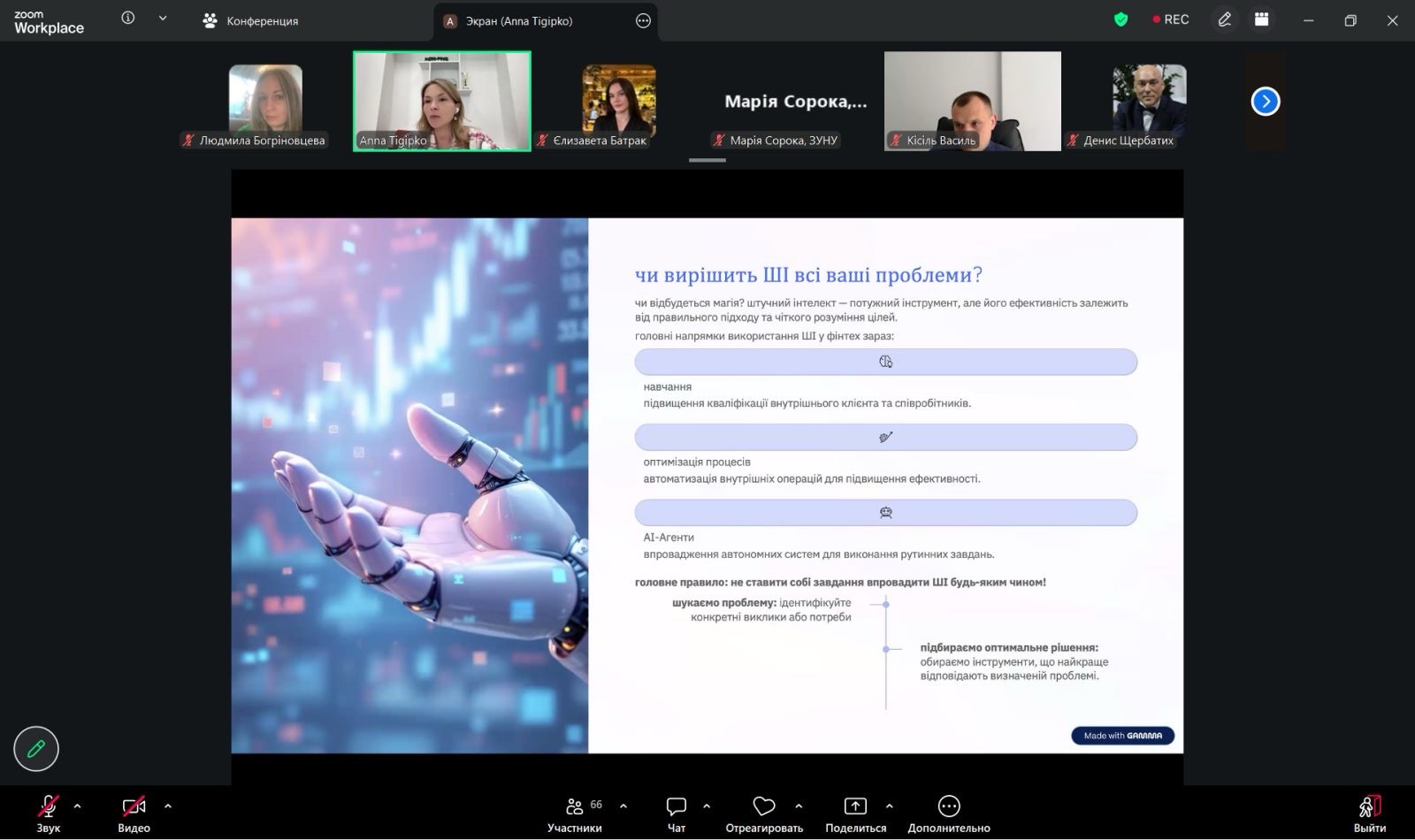
Task: Switch to the Конференция tab
Action: pyautogui.click(x=251, y=20)
